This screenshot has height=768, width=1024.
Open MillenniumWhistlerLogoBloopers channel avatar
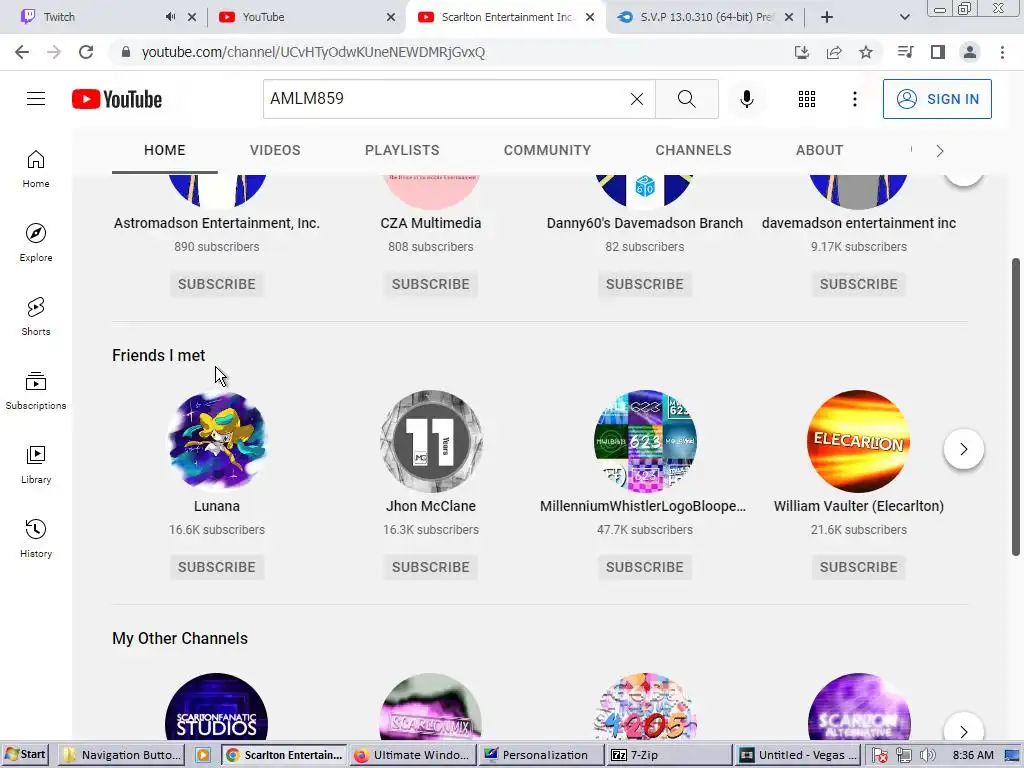(x=645, y=441)
